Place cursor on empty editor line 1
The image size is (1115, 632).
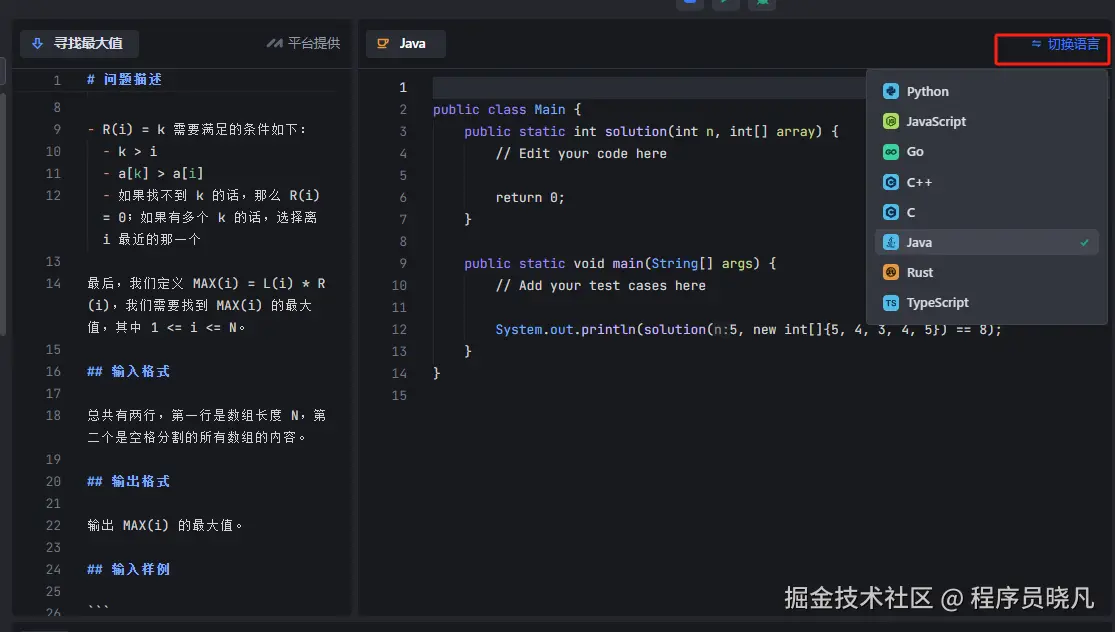click(647, 87)
